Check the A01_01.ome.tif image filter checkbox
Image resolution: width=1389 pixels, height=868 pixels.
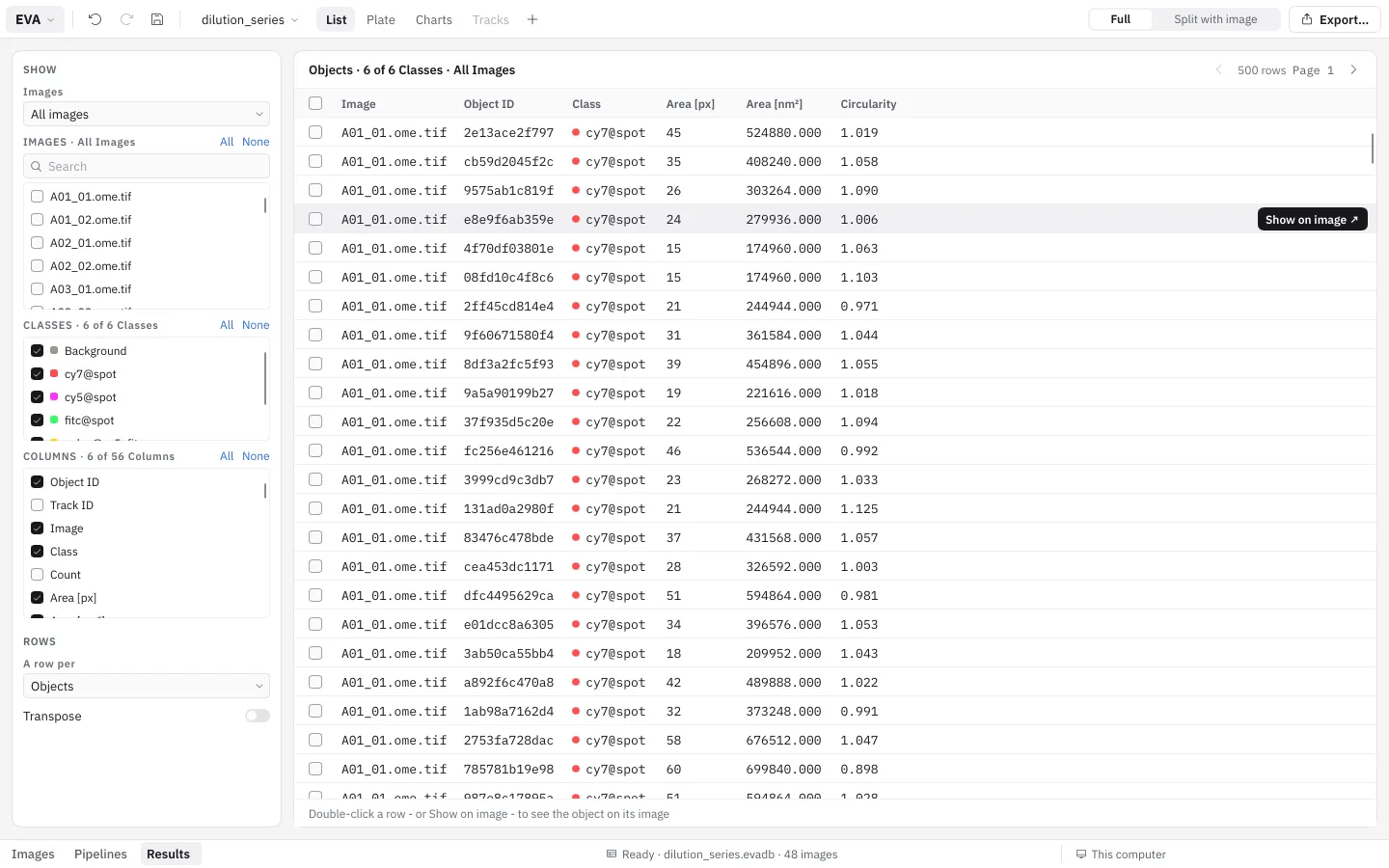[x=38, y=197]
